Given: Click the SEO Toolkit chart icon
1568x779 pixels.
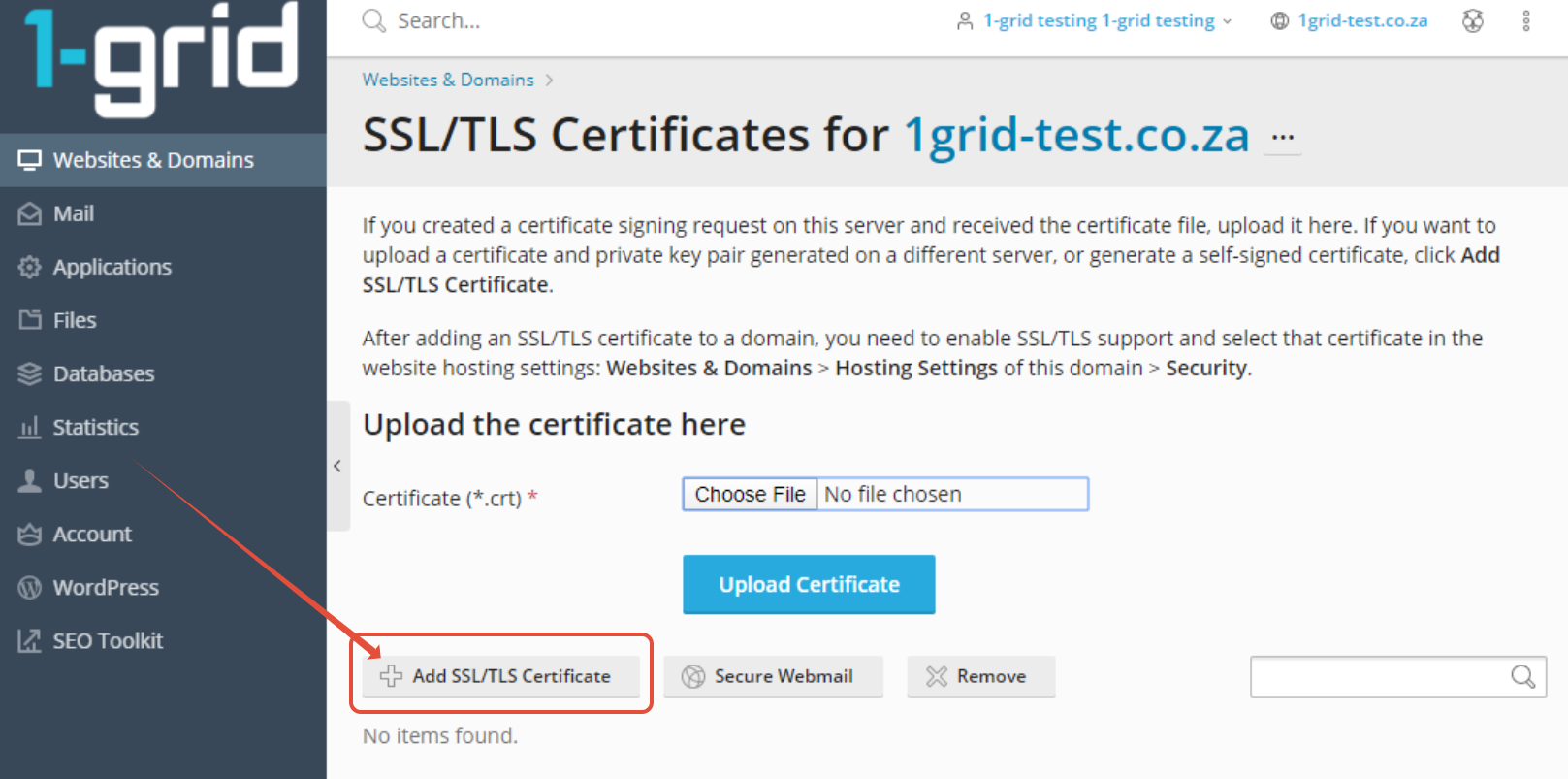Looking at the screenshot, I should pyautogui.click(x=30, y=640).
